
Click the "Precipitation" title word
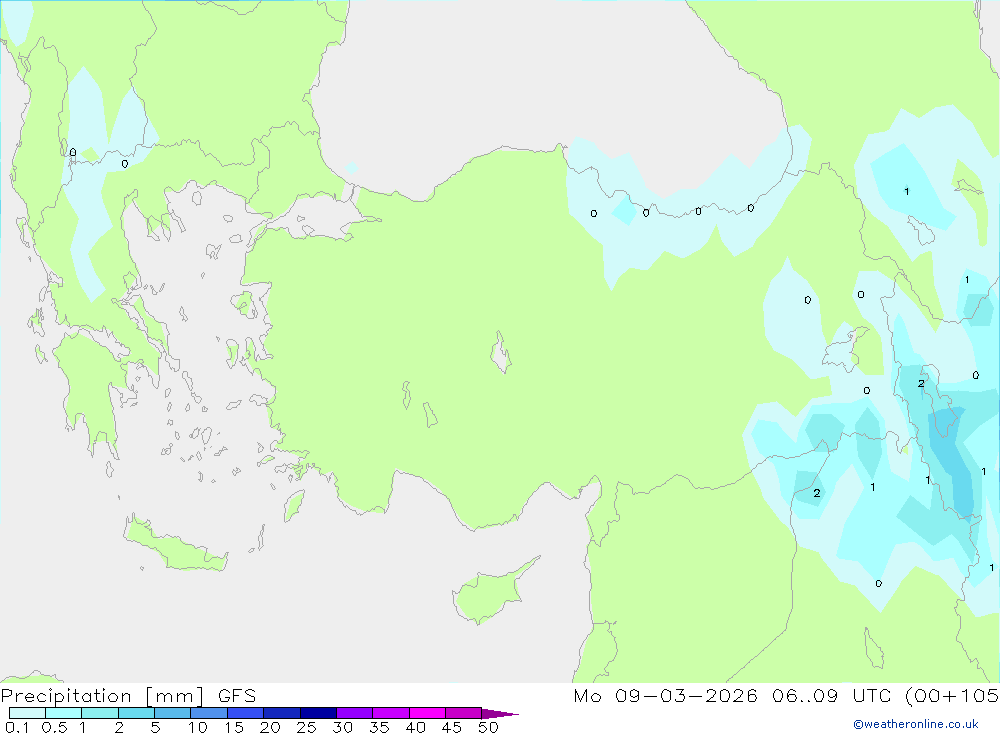coord(66,696)
